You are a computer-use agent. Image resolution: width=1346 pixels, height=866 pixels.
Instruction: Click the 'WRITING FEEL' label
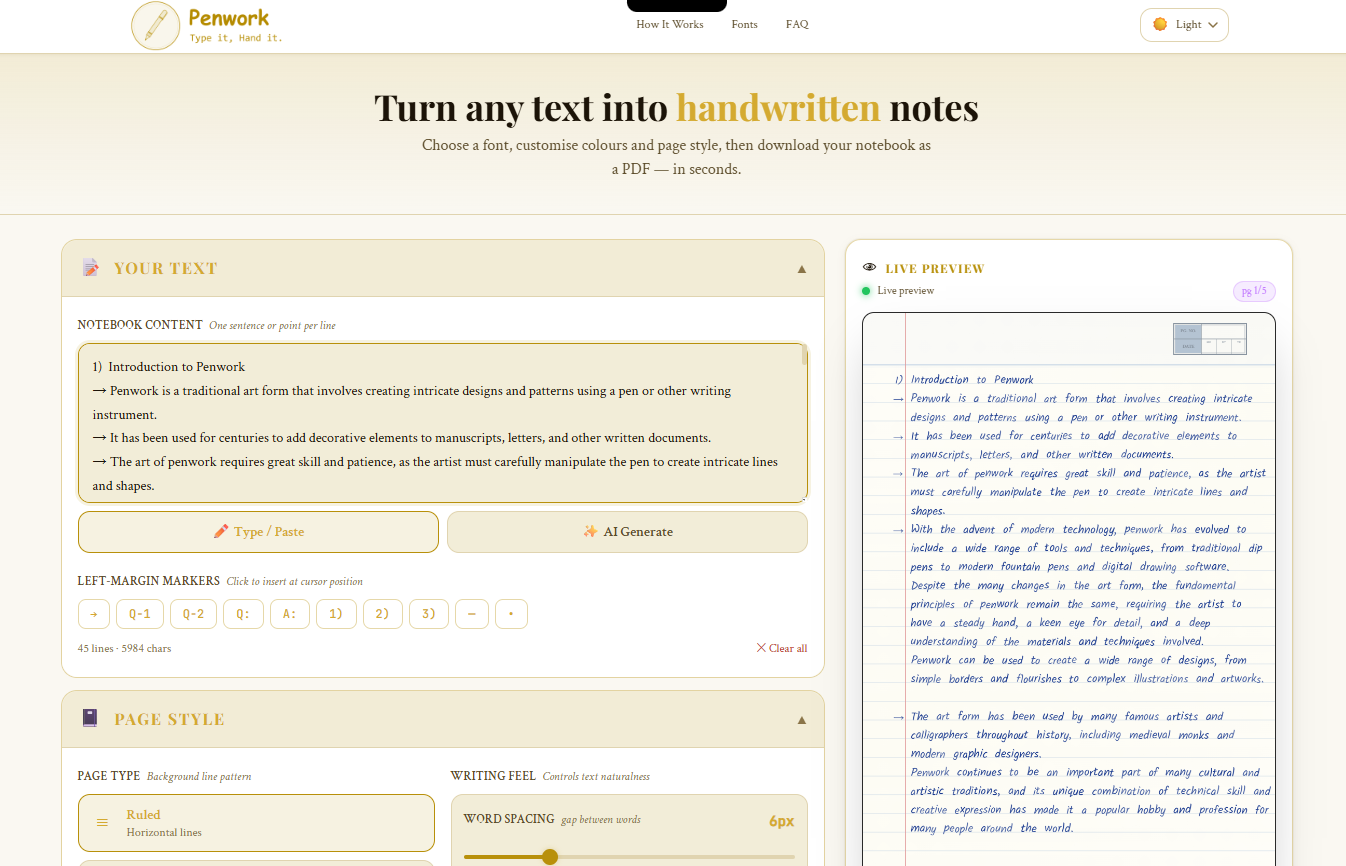(x=493, y=776)
